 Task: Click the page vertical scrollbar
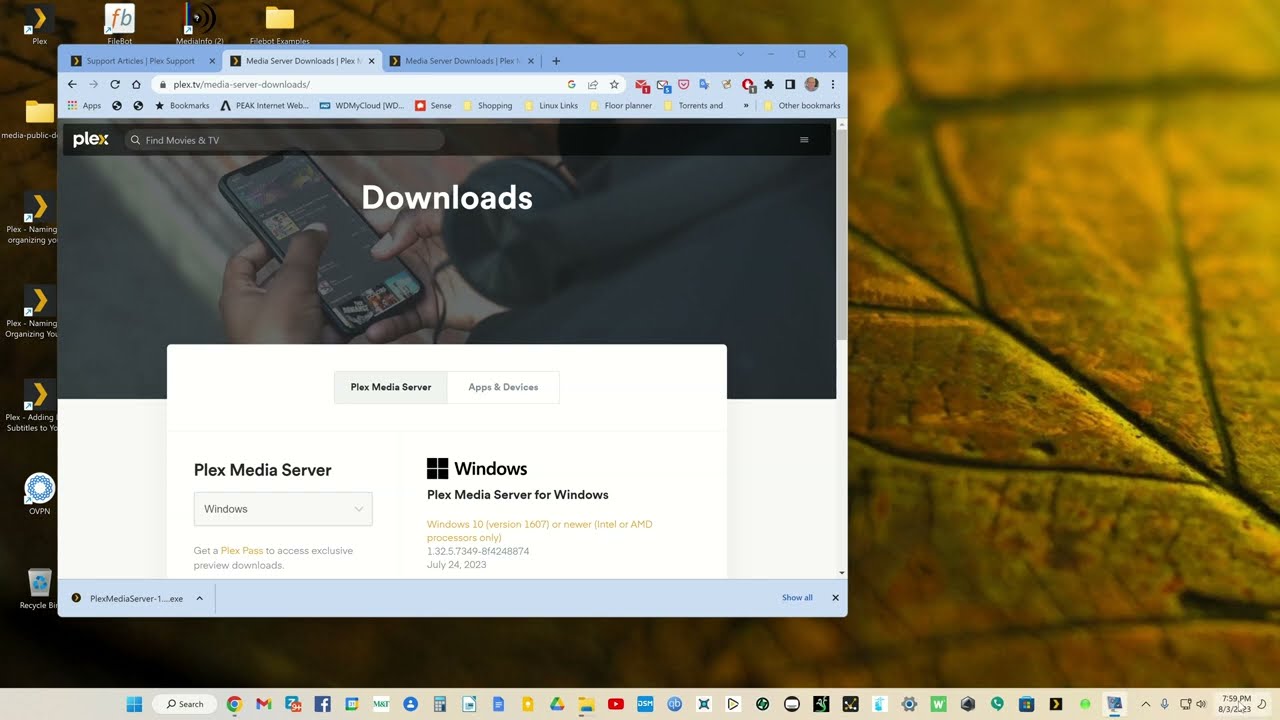click(841, 235)
